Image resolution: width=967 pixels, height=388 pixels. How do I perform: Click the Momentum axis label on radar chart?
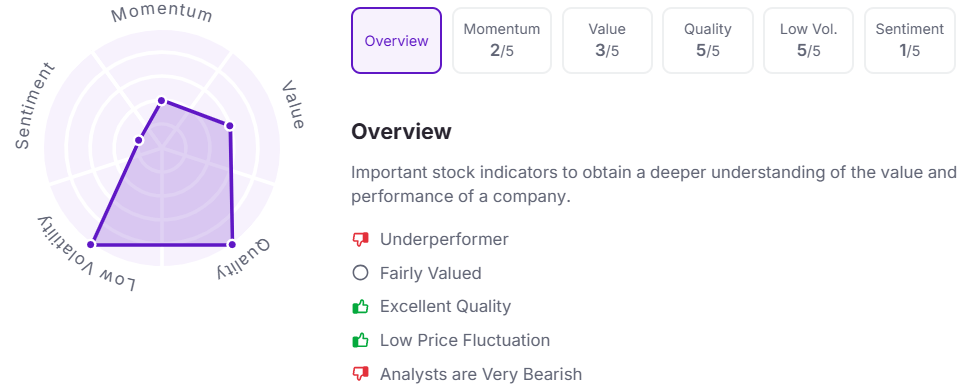162,15
